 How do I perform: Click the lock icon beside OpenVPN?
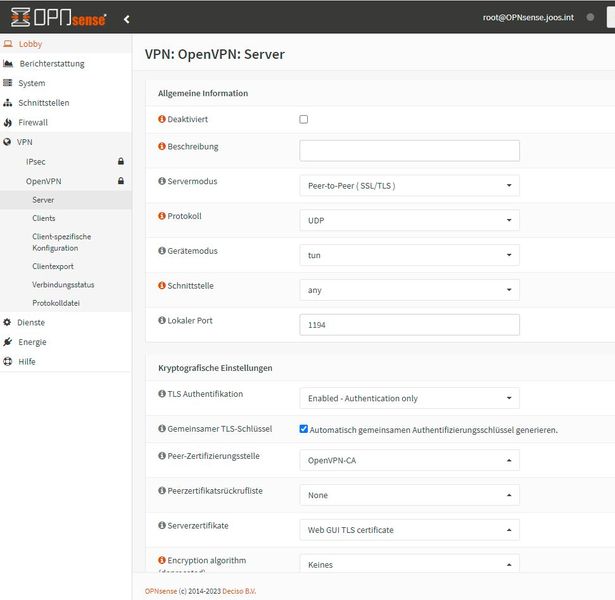(121, 181)
